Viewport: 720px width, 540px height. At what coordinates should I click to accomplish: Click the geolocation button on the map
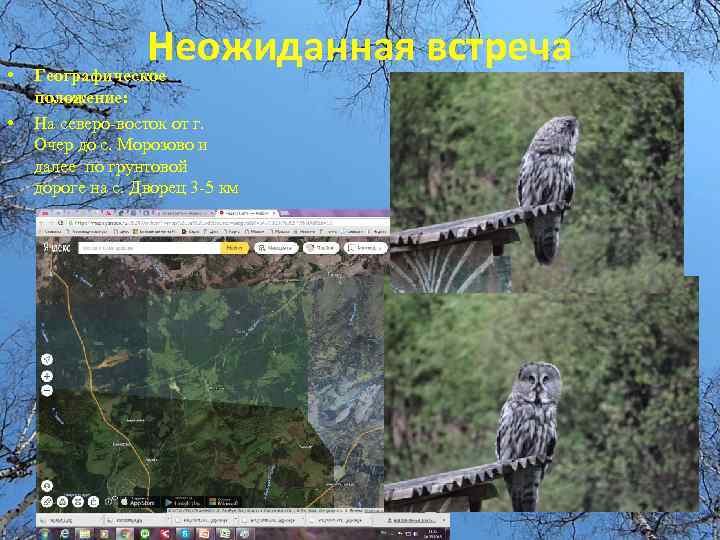click(47, 360)
